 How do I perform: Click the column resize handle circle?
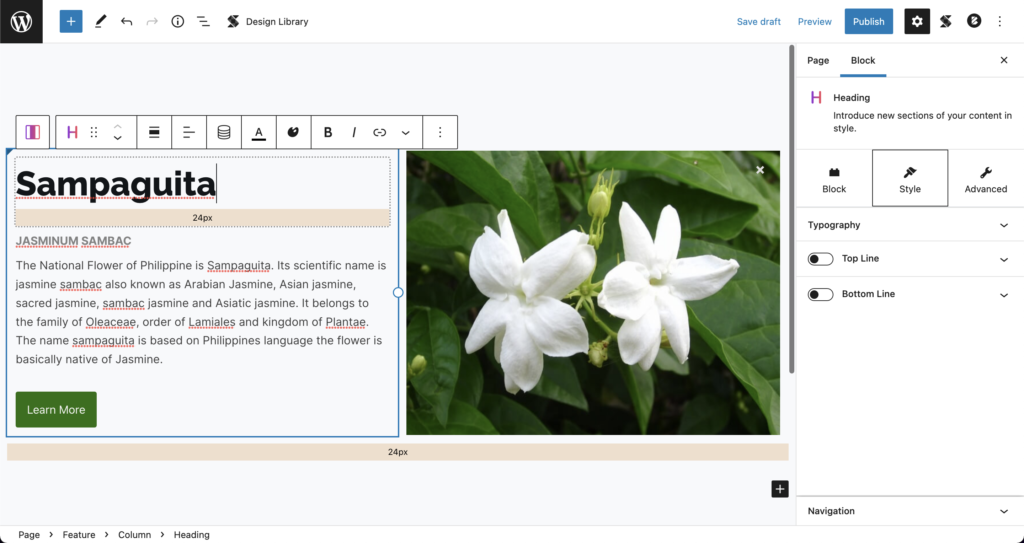[x=398, y=293]
